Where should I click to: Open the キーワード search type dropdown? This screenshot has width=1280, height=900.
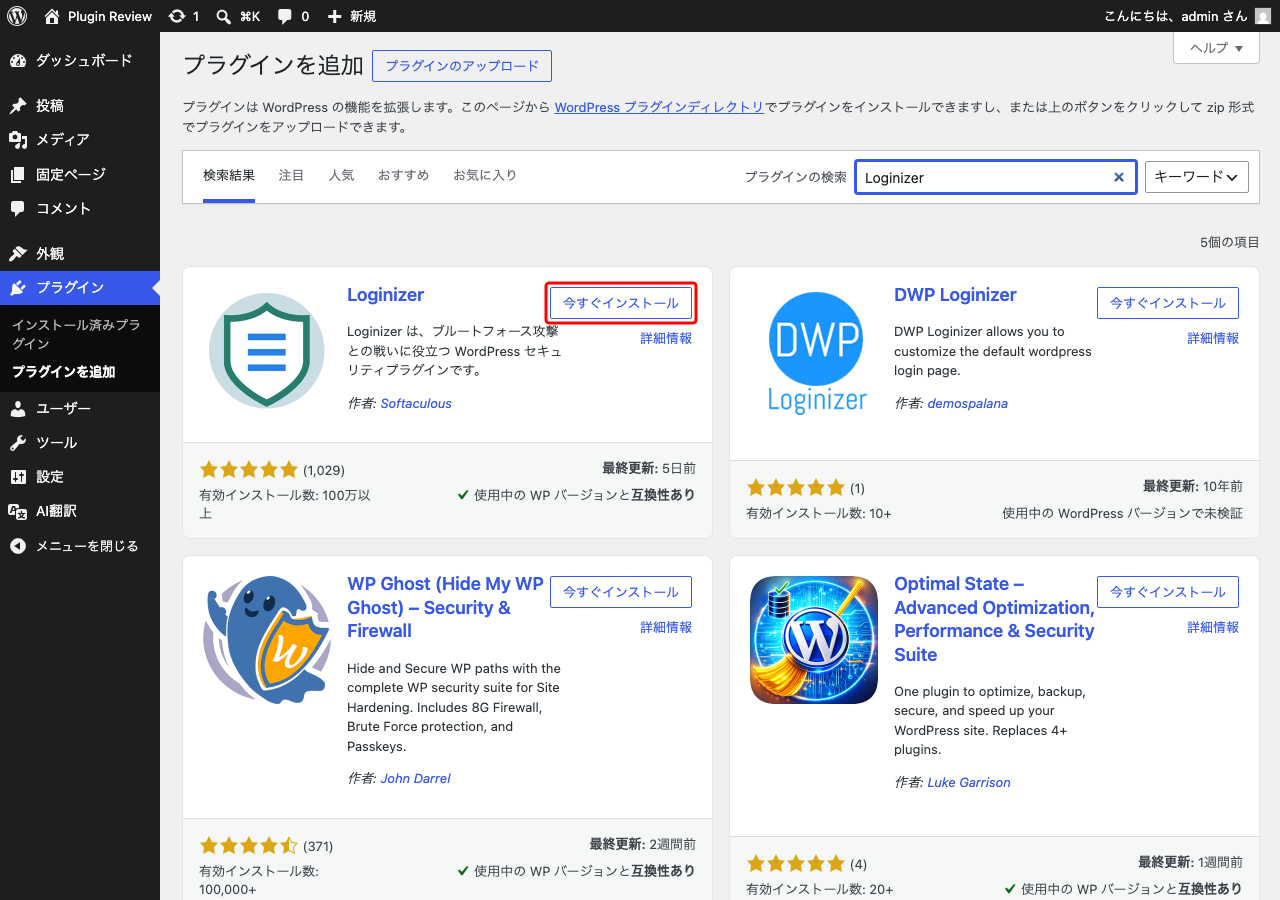tap(1197, 177)
